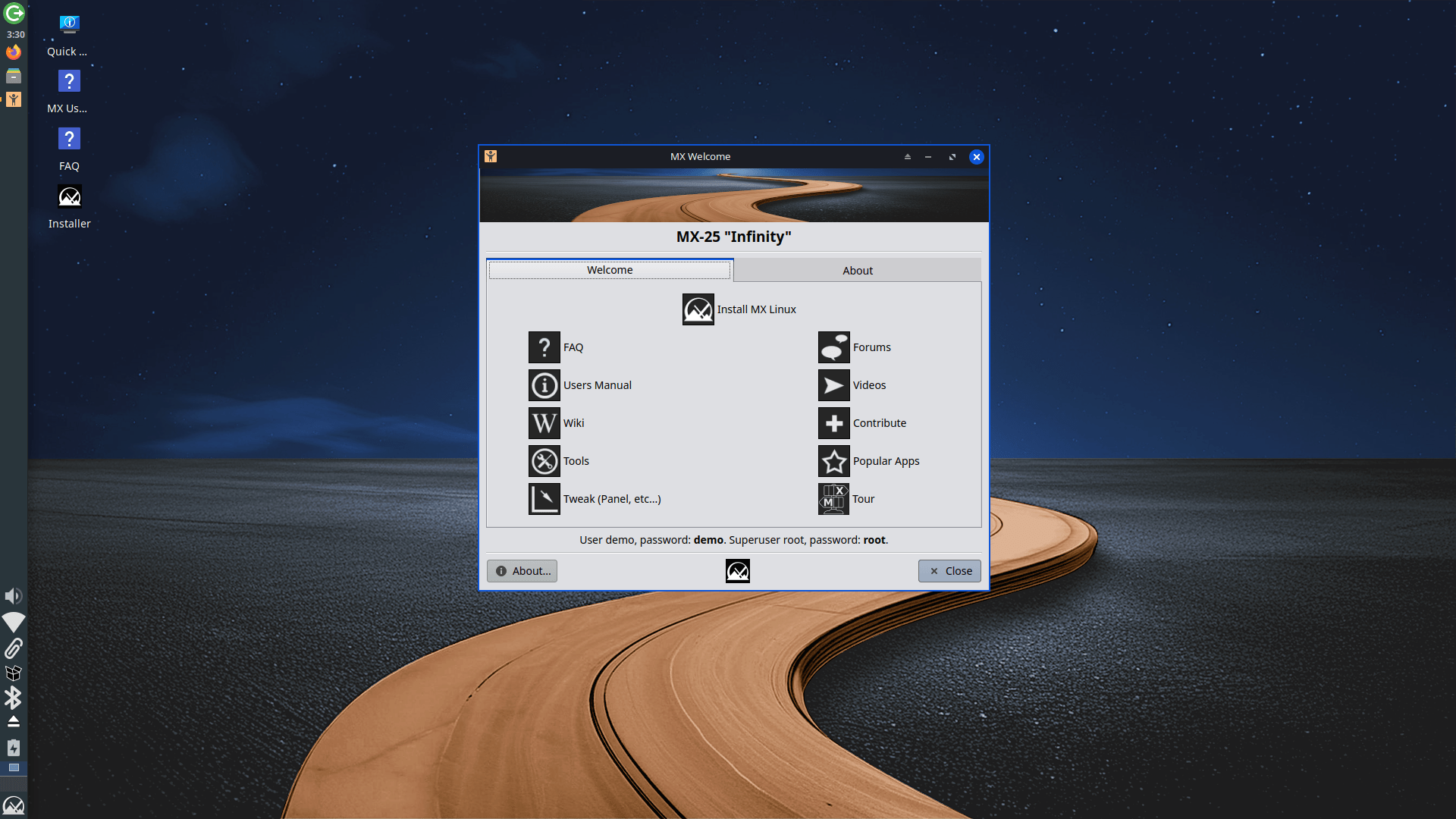The width and height of the screenshot is (1456, 819).
Task: Click the Bluetooth panel icon
Action: pyautogui.click(x=14, y=698)
